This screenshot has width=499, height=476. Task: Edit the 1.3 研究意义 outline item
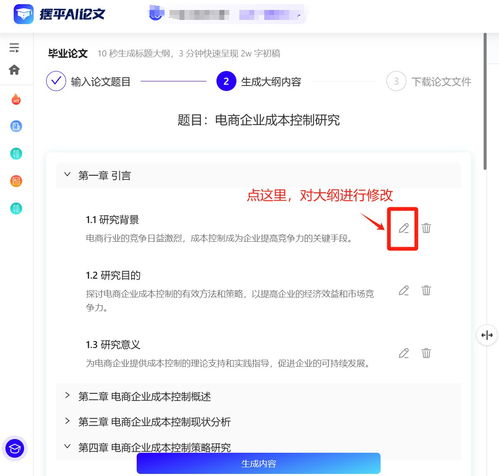404,353
